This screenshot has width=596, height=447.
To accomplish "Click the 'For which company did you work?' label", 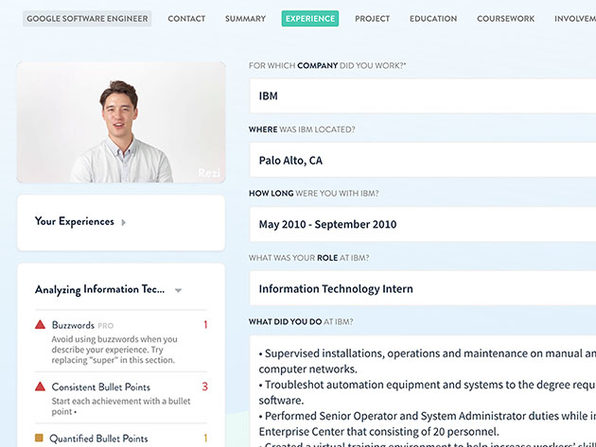I will 327,65.
